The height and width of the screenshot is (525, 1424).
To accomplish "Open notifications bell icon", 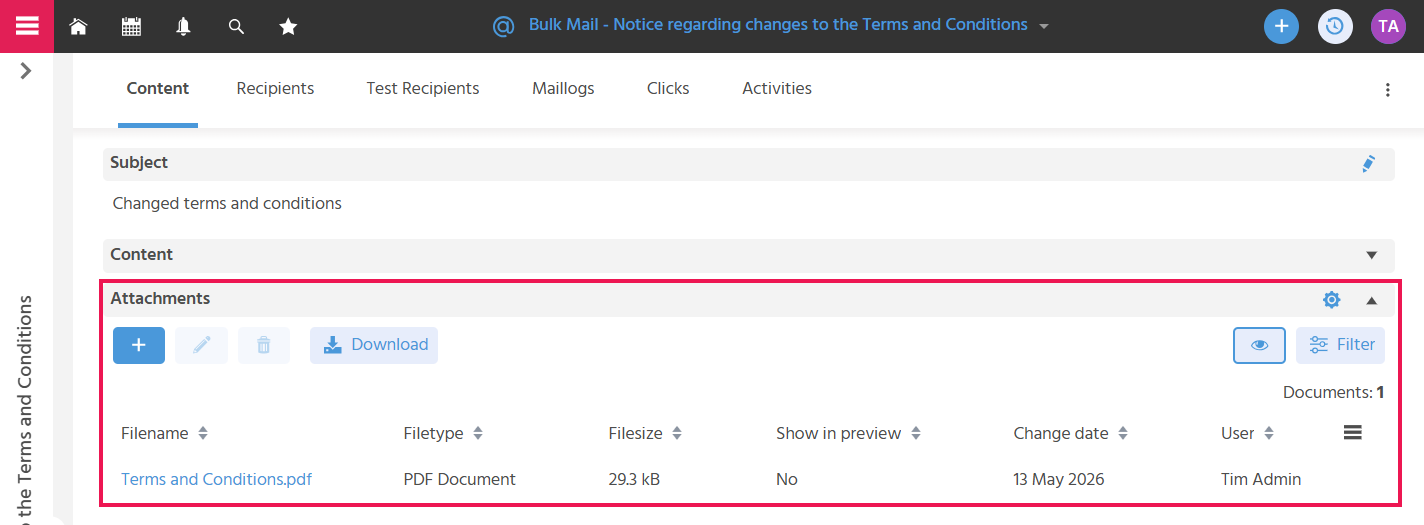I will [x=183, y=27].
